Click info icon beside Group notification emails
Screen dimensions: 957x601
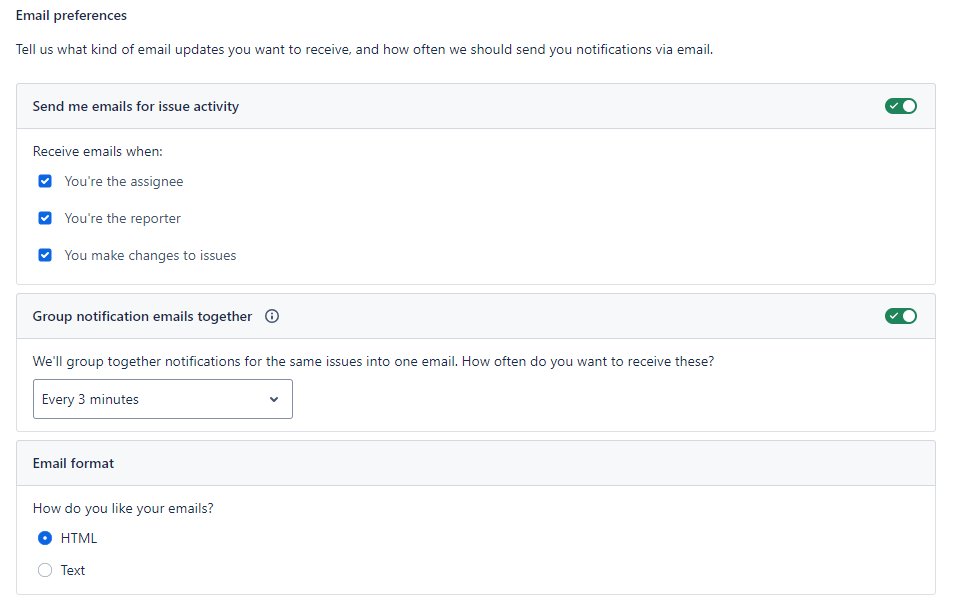[272, 316]
